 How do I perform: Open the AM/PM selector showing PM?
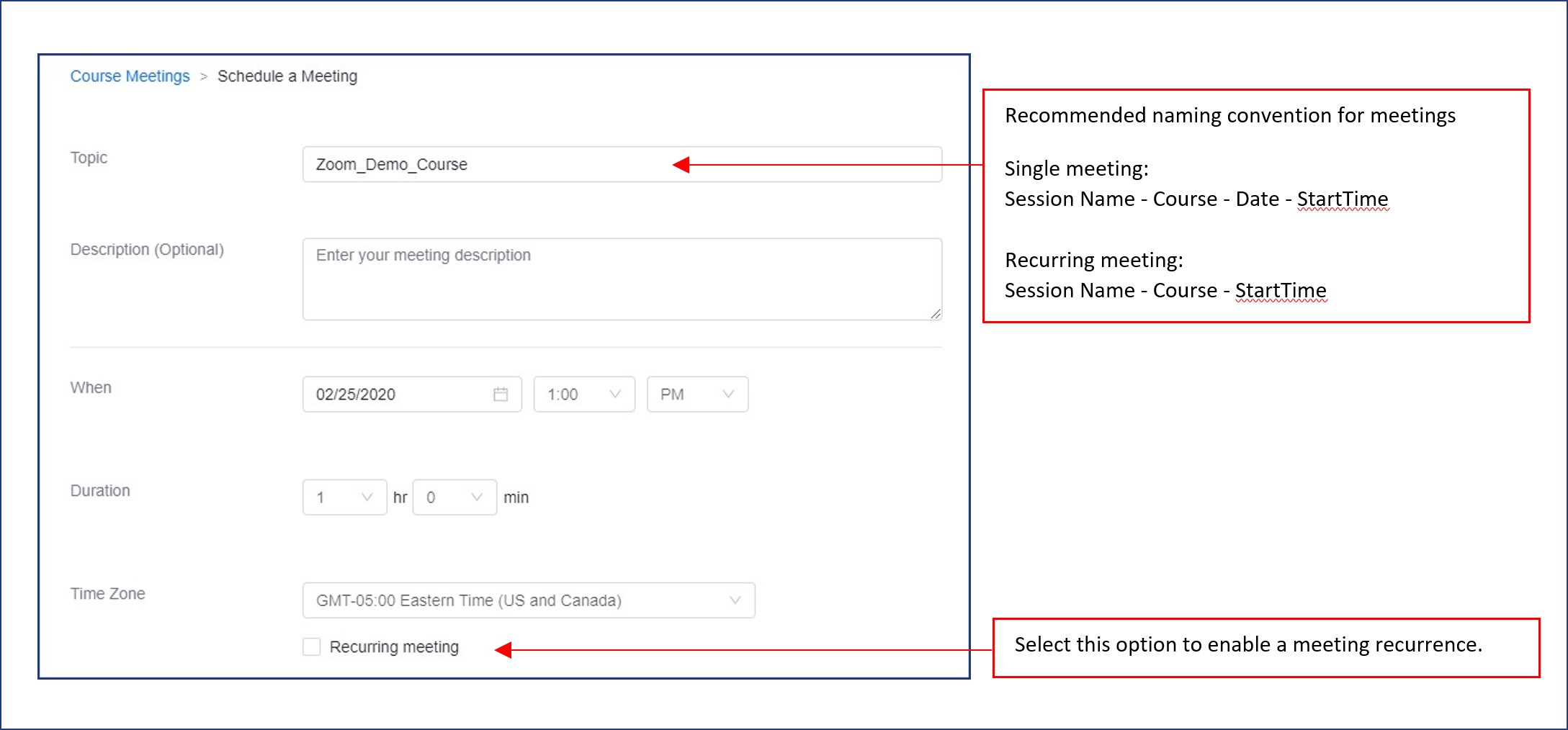pyautogui.click(x=696, y=394)
